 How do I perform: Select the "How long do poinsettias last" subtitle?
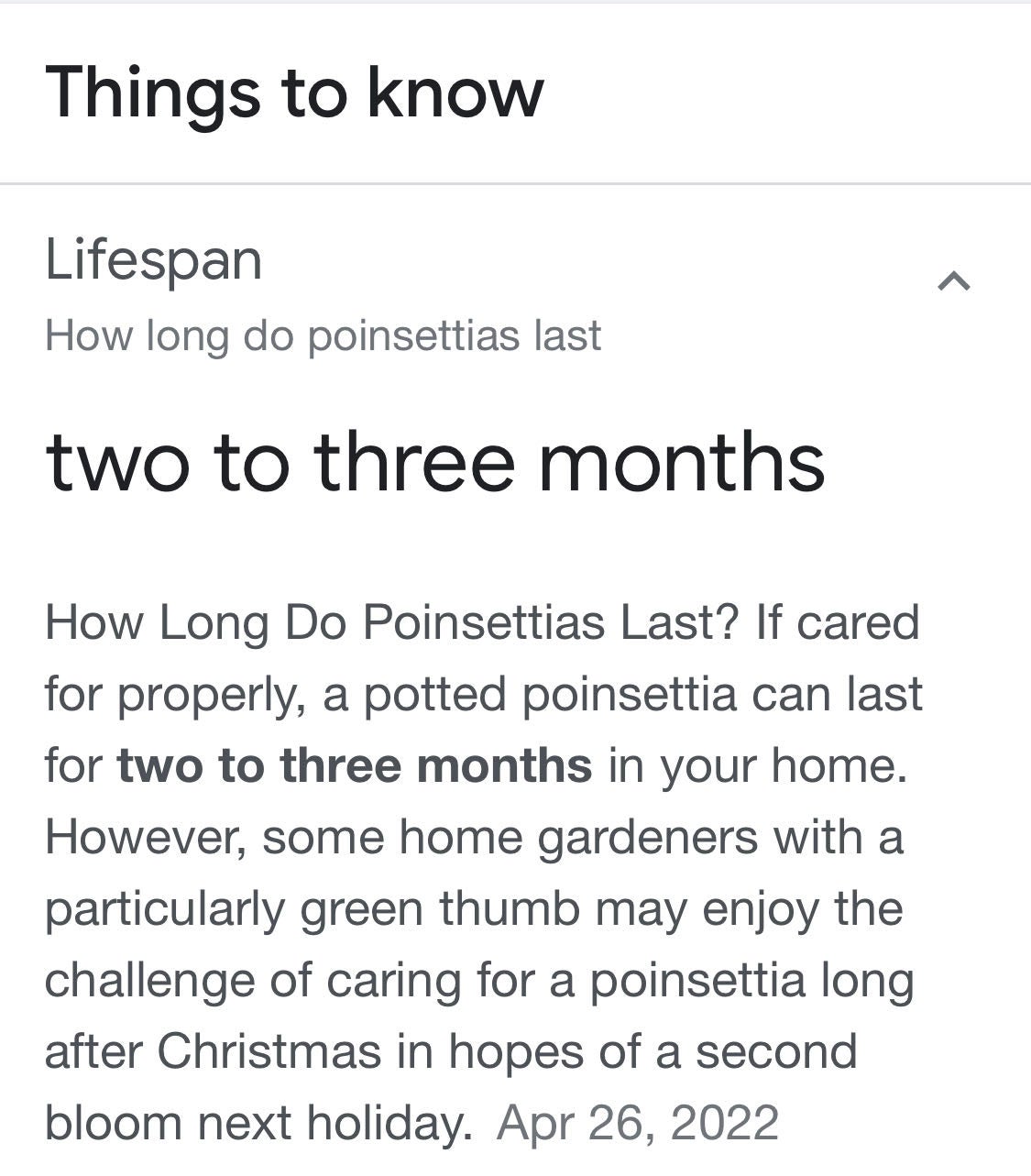[x=323, y=335]
